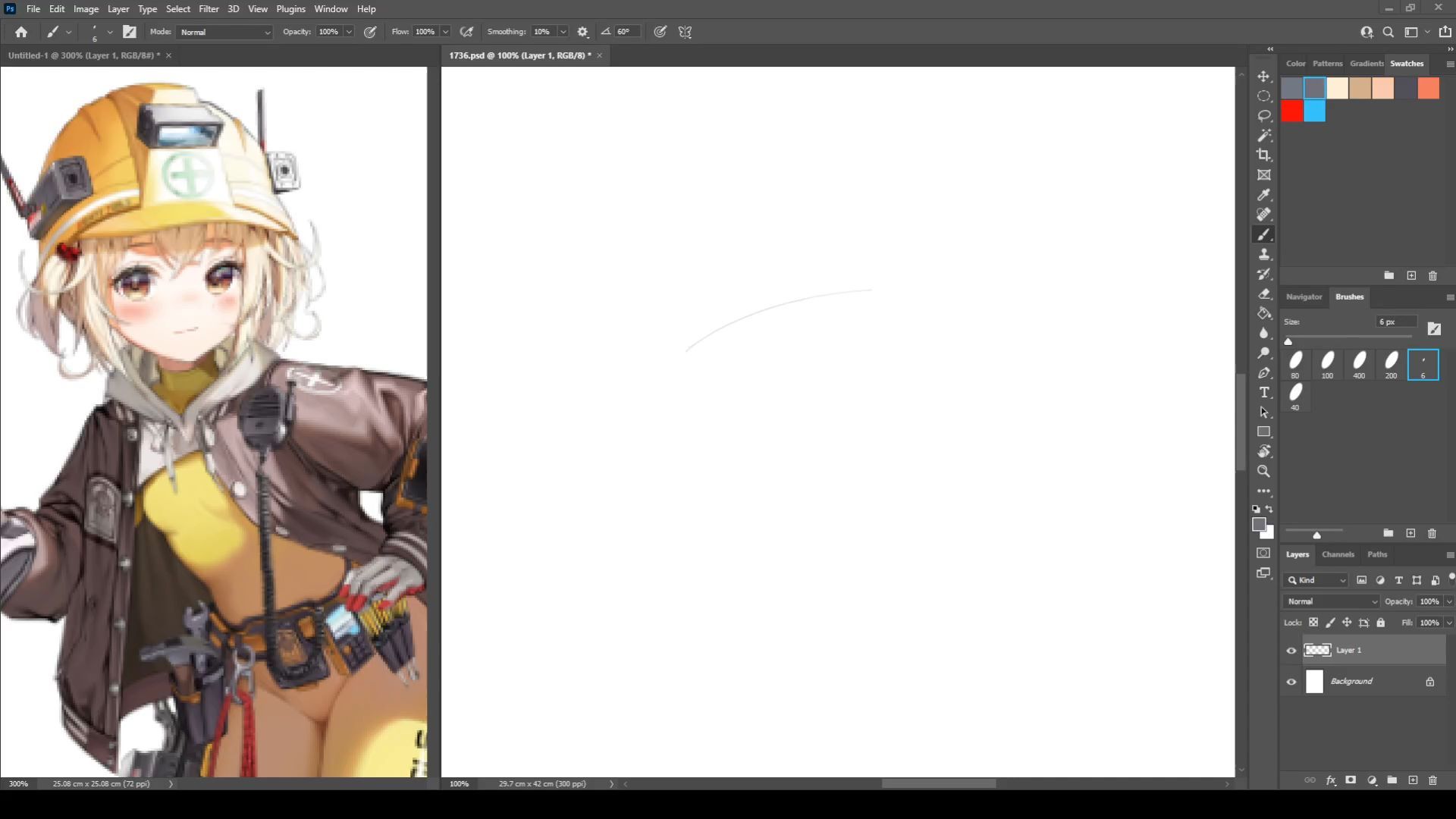
Task: Add layer style fx button
Action: (x=1331, y=780)
